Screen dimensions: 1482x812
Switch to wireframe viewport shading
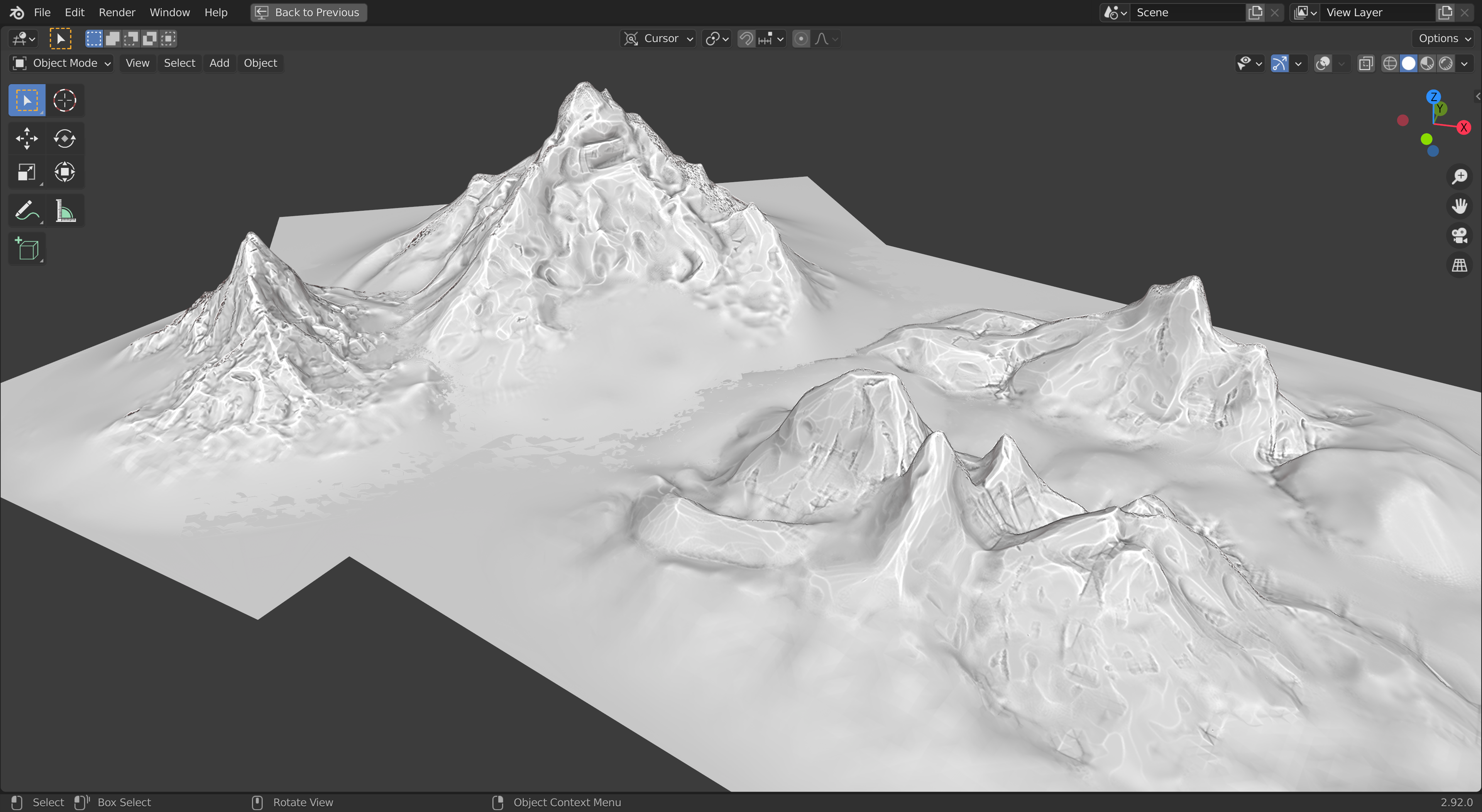point(1389,63)
